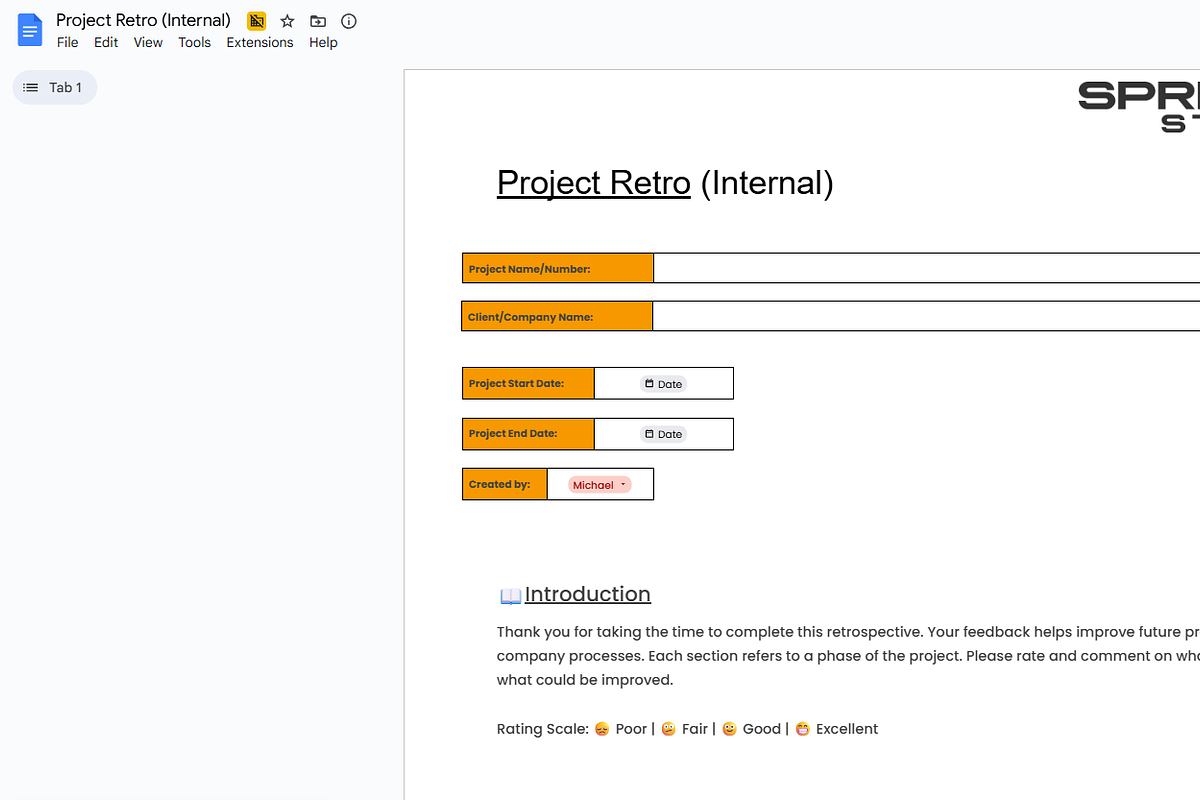This screenshot has width=1200, height=800.
Task: Click the Poor rating emoji
Action: tap(602, 729)
